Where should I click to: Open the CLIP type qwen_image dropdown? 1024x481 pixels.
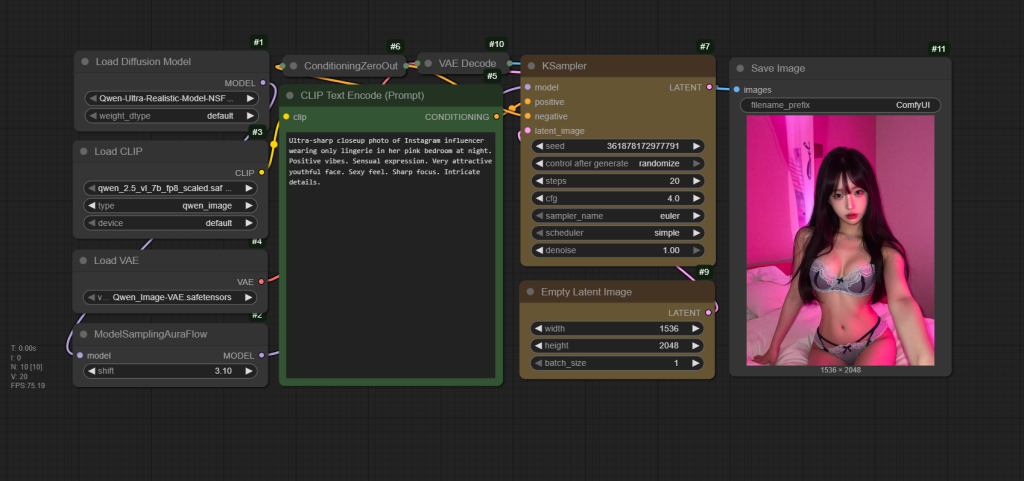click(169, 205)
